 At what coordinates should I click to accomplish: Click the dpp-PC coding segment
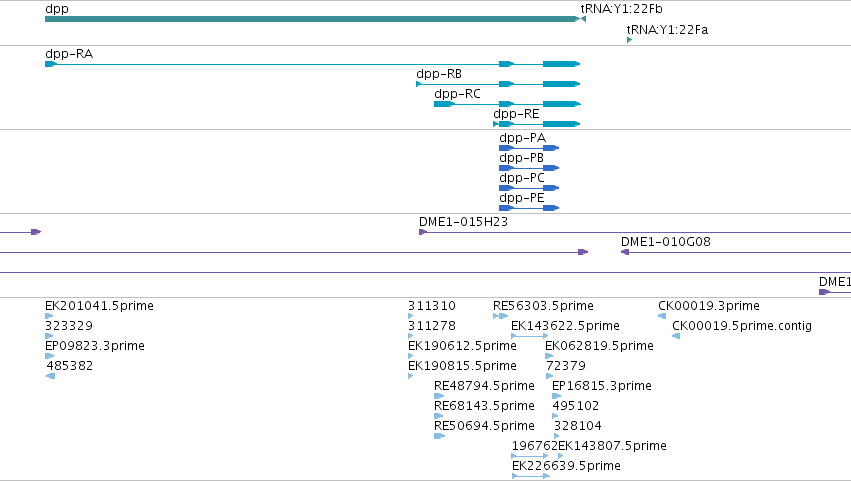[x=529, y=188]
